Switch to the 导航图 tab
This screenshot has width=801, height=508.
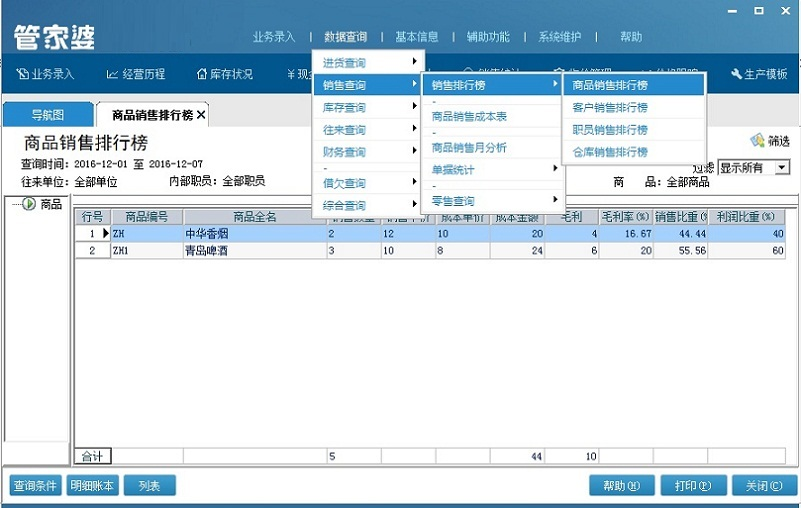tap(47, 116)
